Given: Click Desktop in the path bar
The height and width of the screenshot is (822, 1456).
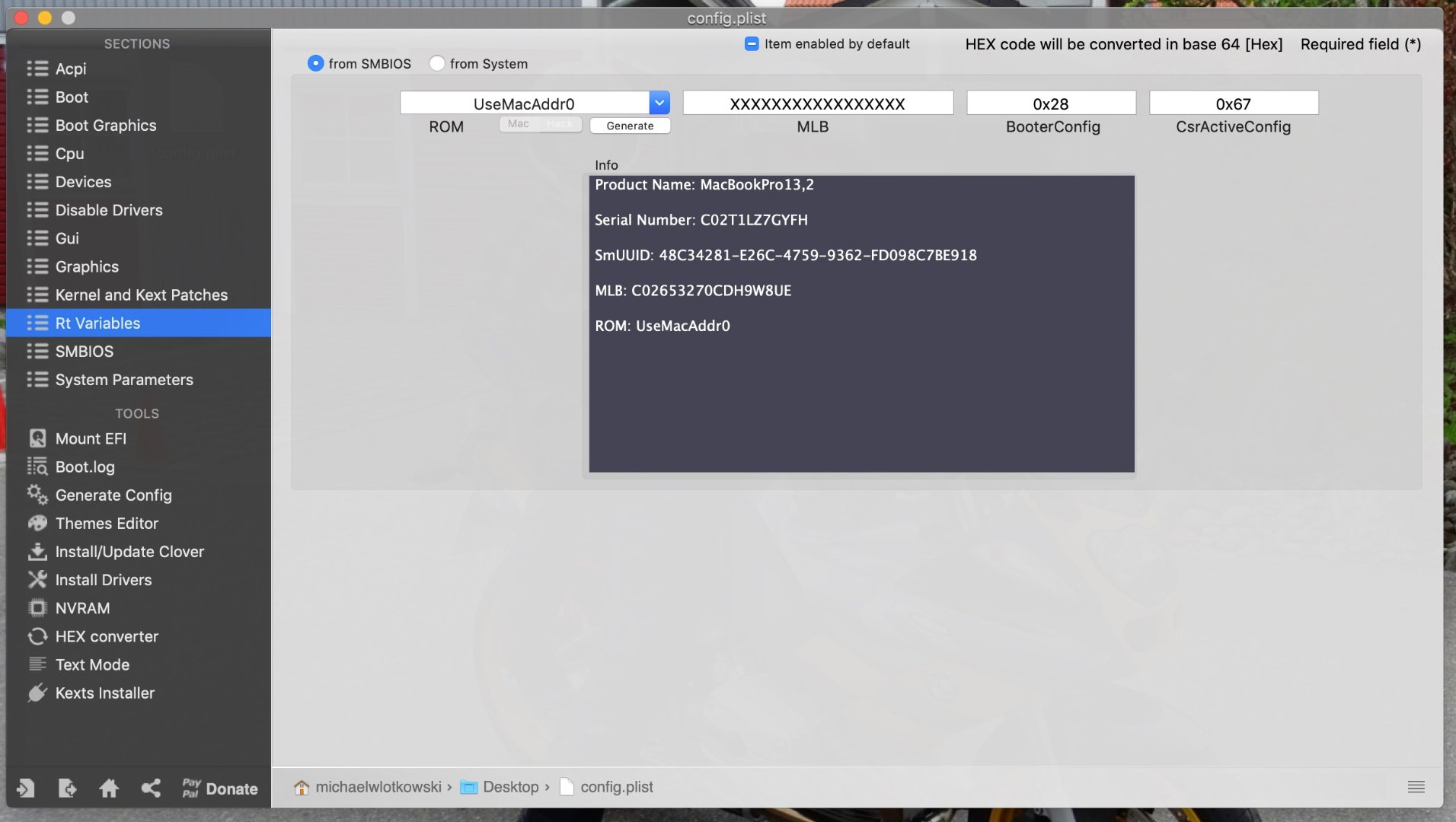Looking at the screenshot, I should tap(510, 787).
